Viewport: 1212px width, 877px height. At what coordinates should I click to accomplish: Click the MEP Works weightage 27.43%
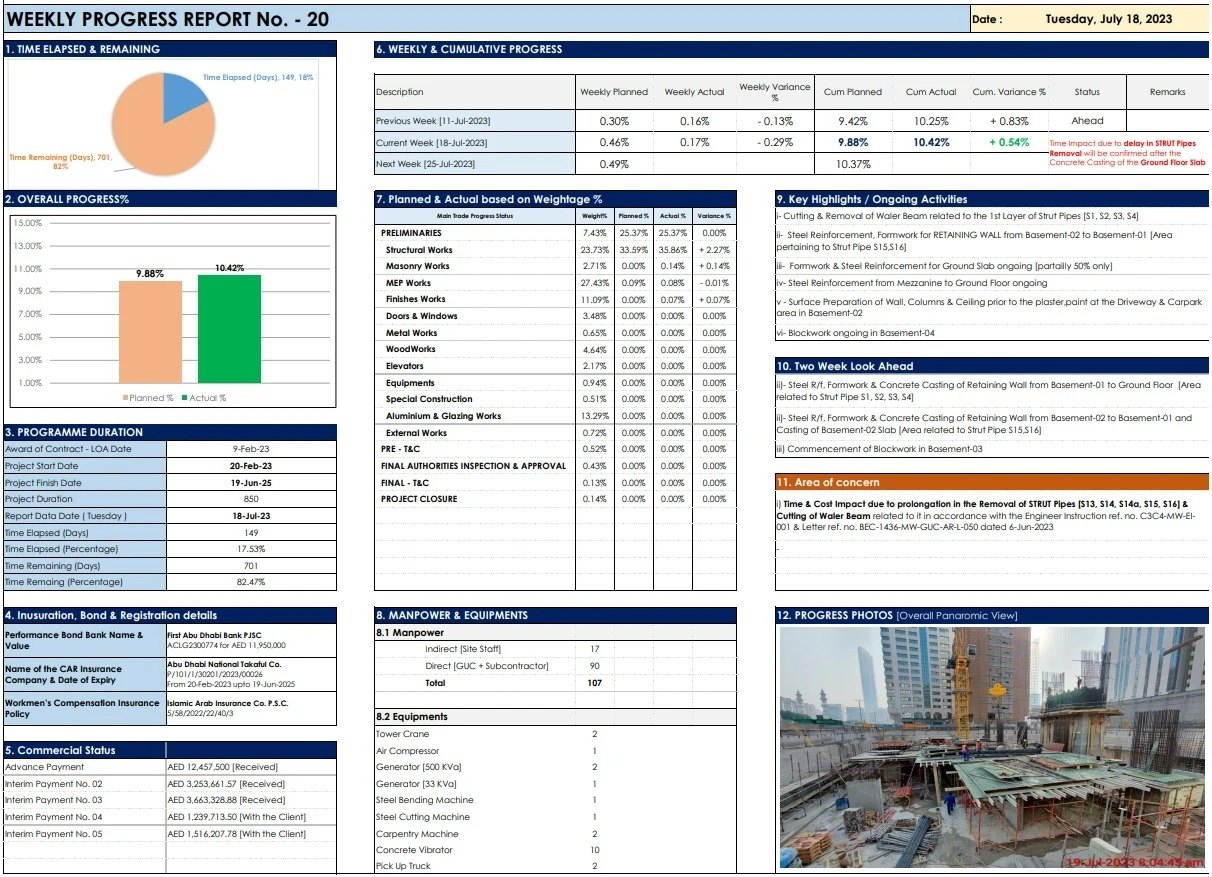point(594,283)
